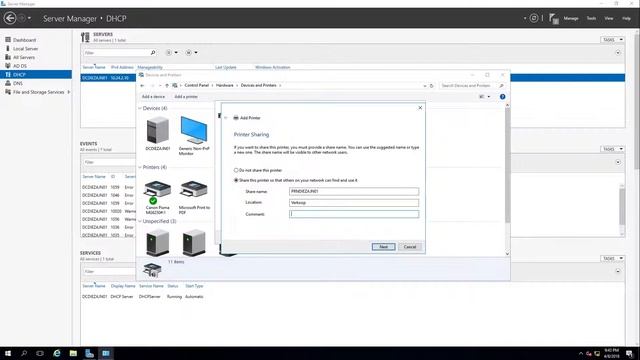Click the Server Manager back arrow button
Image resolution: width=640 pixels, height=360 pixels.
[10, 18]
